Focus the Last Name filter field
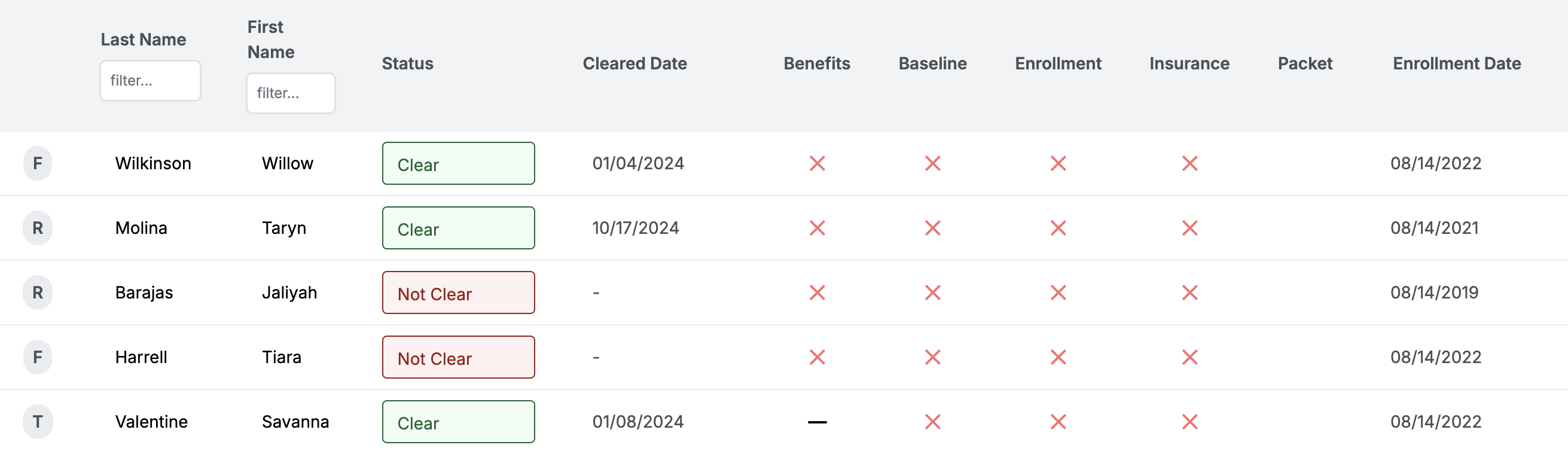 click(x=150, y=80)
